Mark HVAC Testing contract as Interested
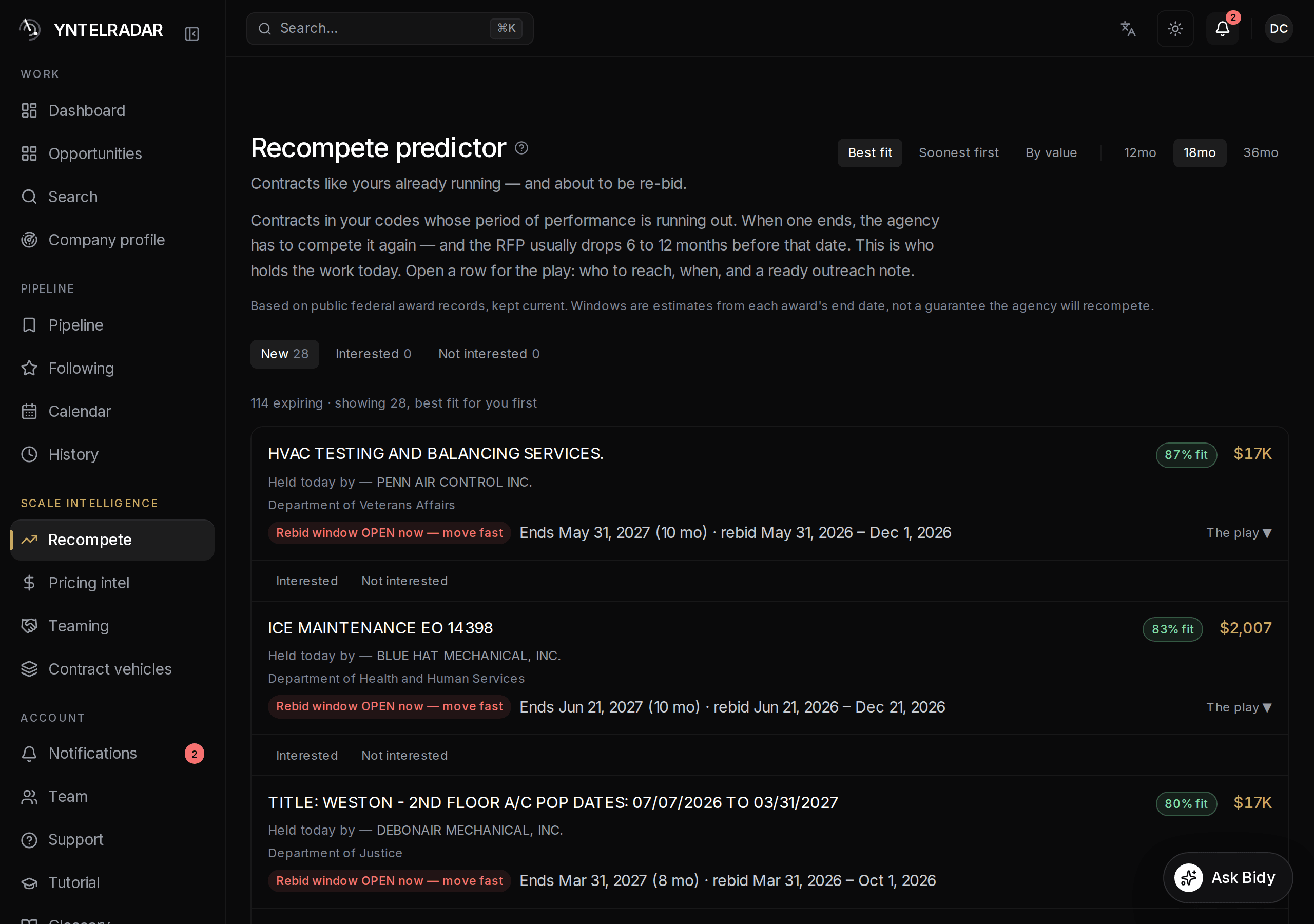The height and width of the screenshot is (924, 1314). [x=307, y=581]
